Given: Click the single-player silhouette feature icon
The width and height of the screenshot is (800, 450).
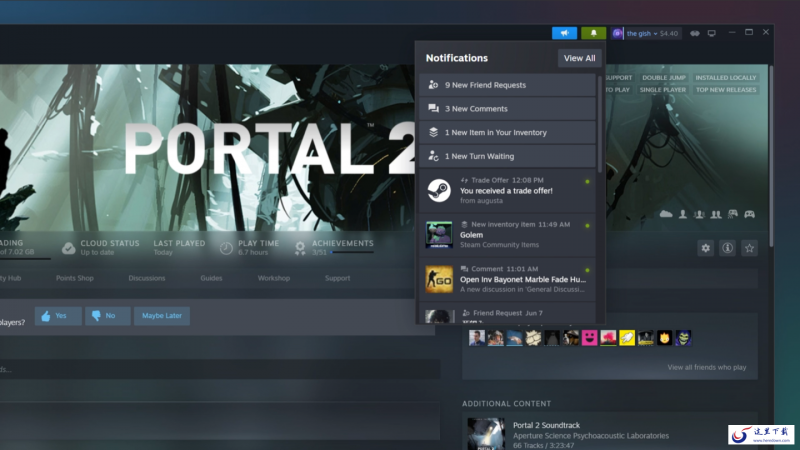Looking at the screenshot, I should (x=683, y=214).
